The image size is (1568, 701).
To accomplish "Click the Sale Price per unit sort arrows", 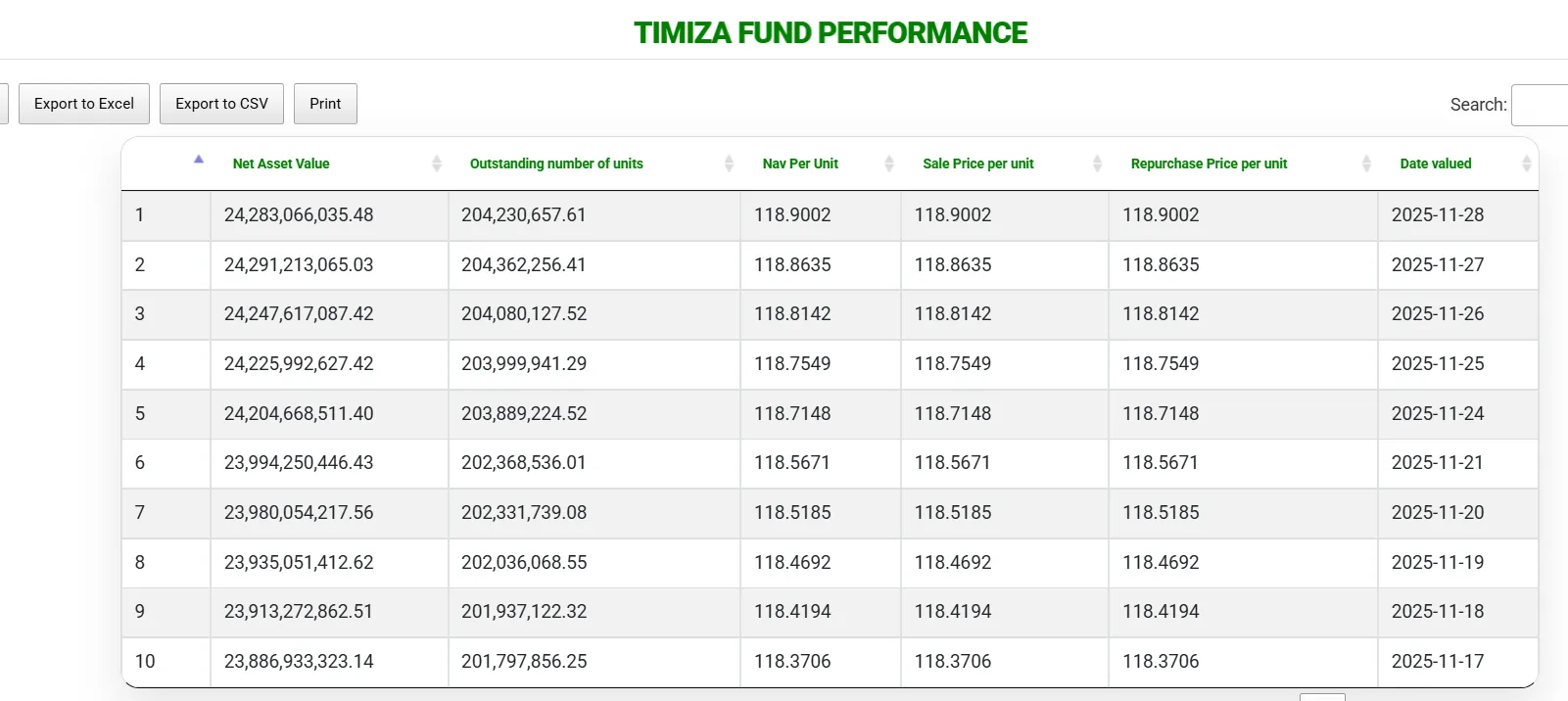I will pyautogui.click(x=1097, y=164).
